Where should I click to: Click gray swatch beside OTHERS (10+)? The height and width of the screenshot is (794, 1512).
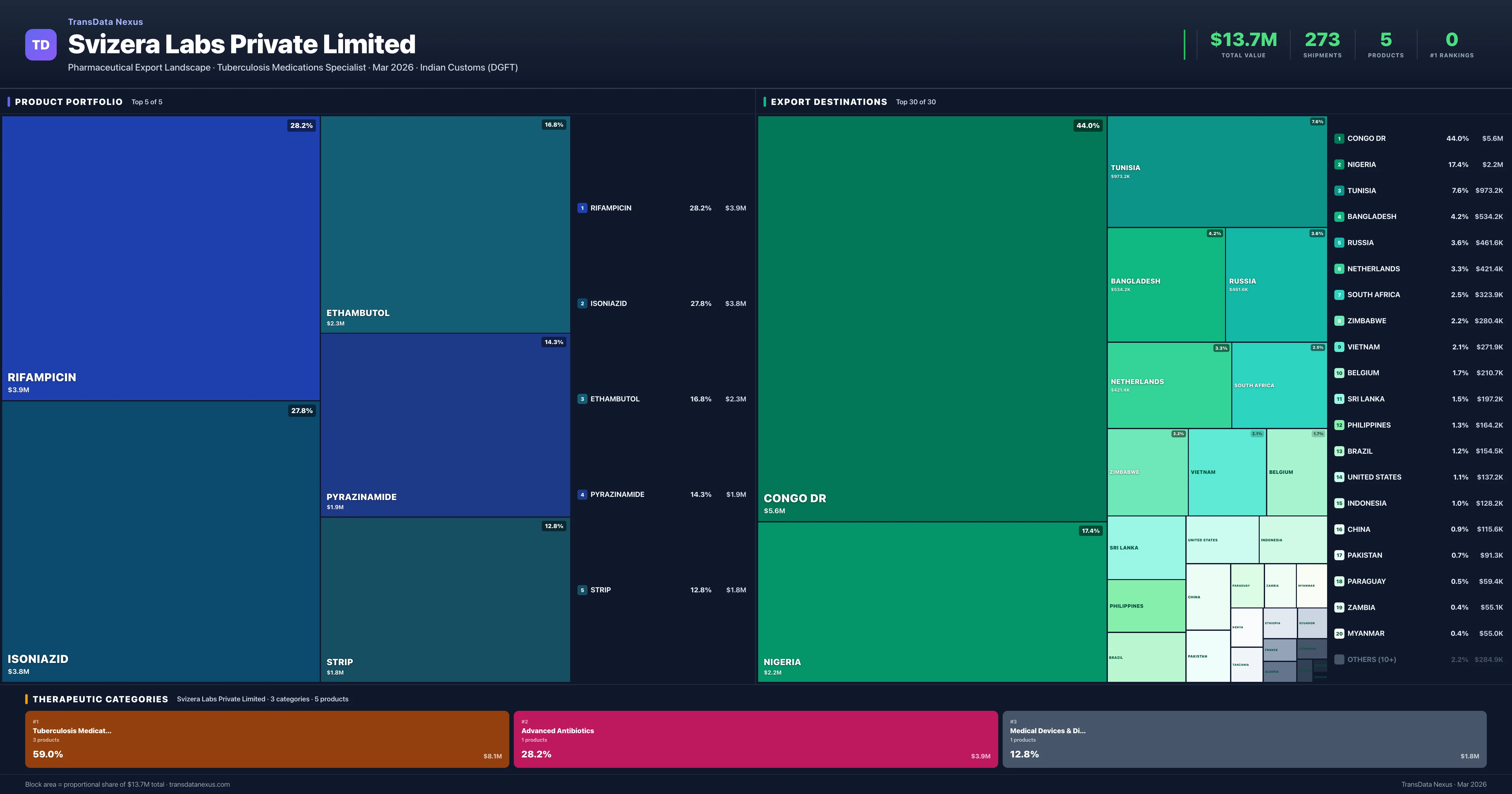1339,659
